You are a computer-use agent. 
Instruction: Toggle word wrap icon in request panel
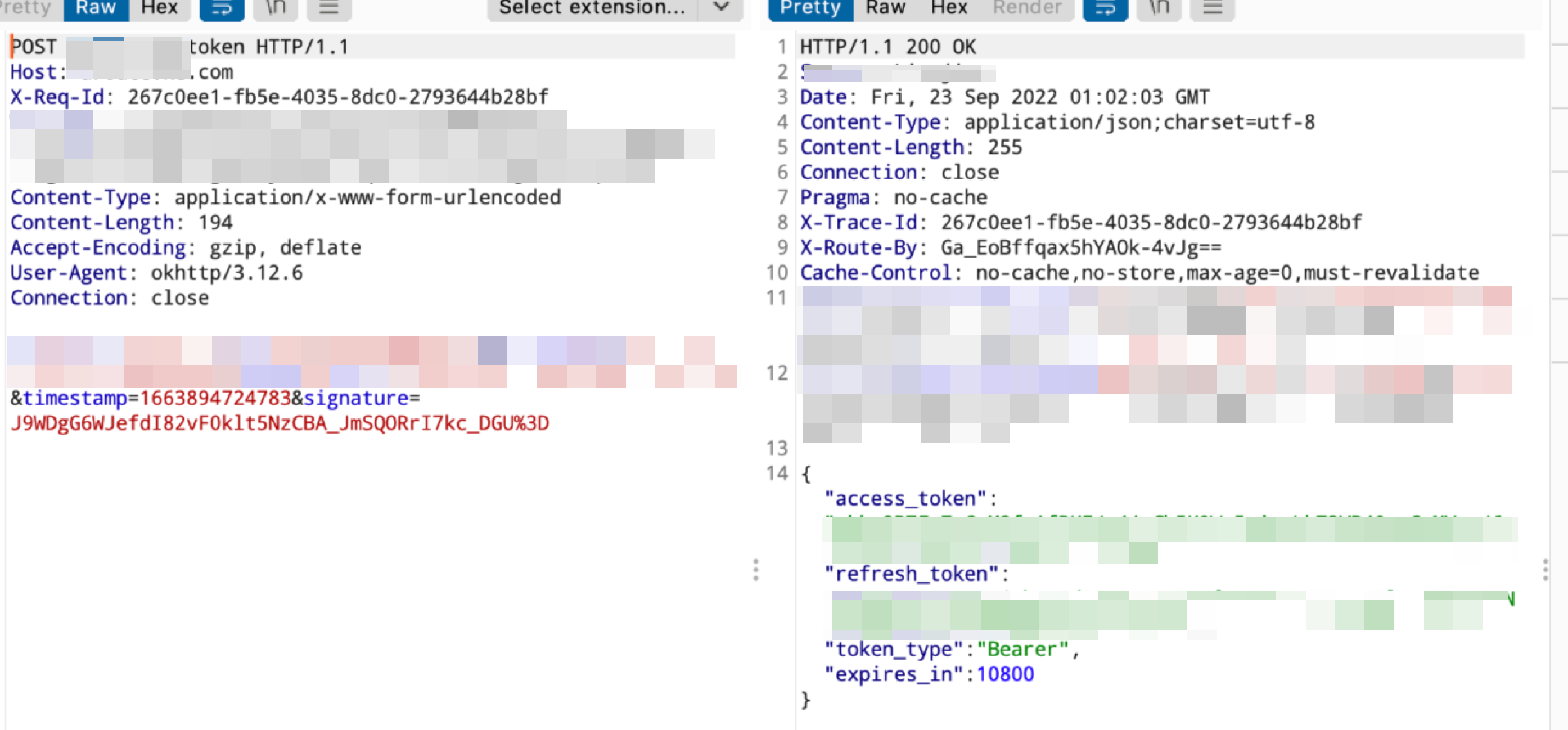click(222, 8)
